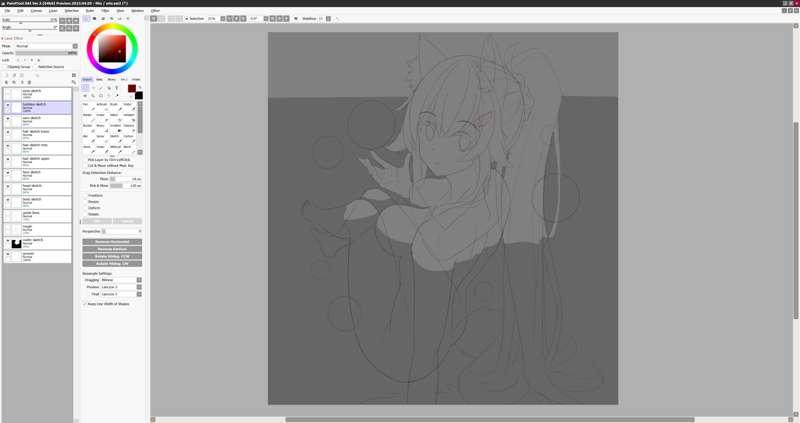800x423 pixels.
Task: Open the layer blending Mode dropdown
Action: click(x=46, y=46)
